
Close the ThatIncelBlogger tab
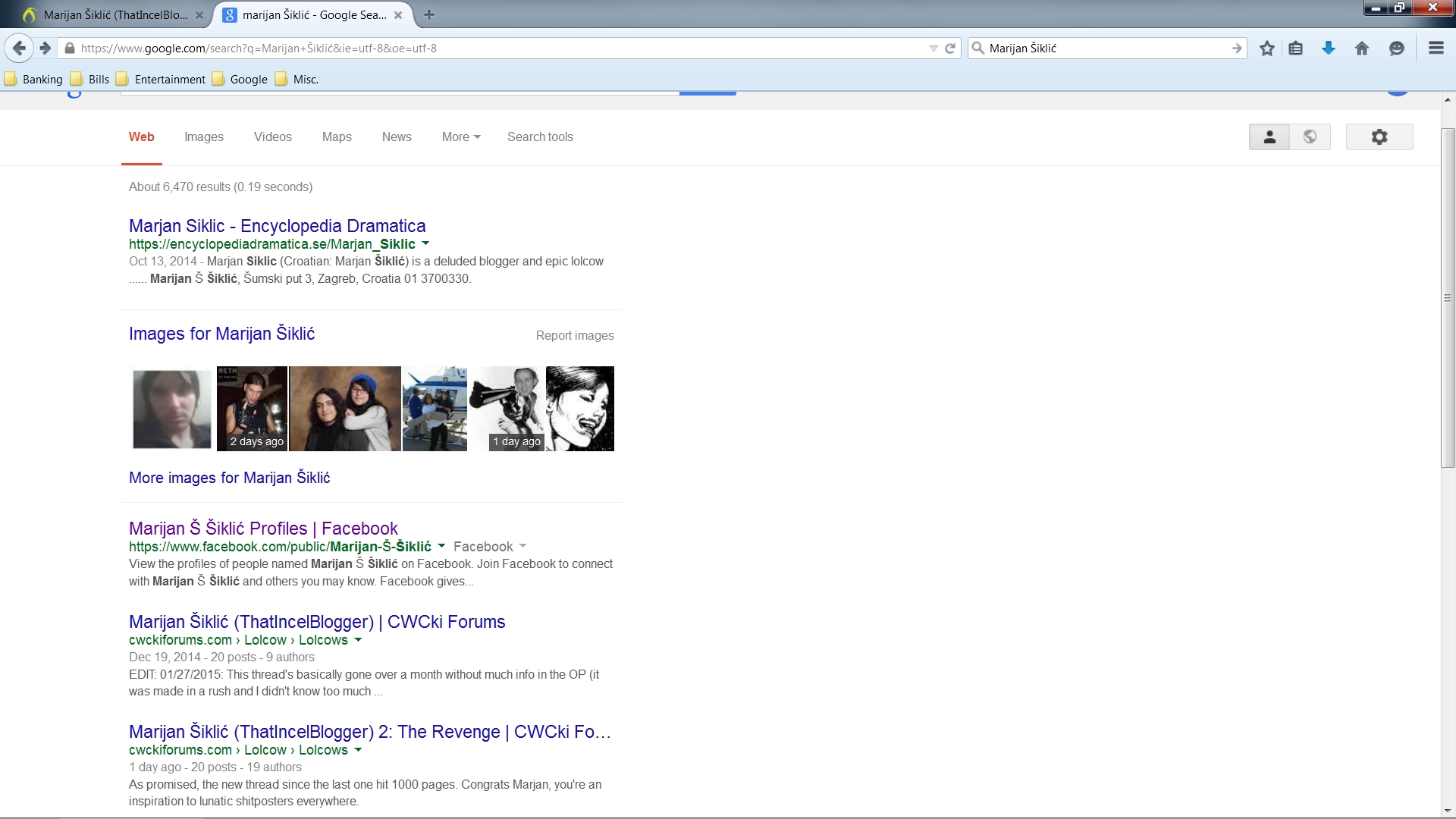pos(199,14)
